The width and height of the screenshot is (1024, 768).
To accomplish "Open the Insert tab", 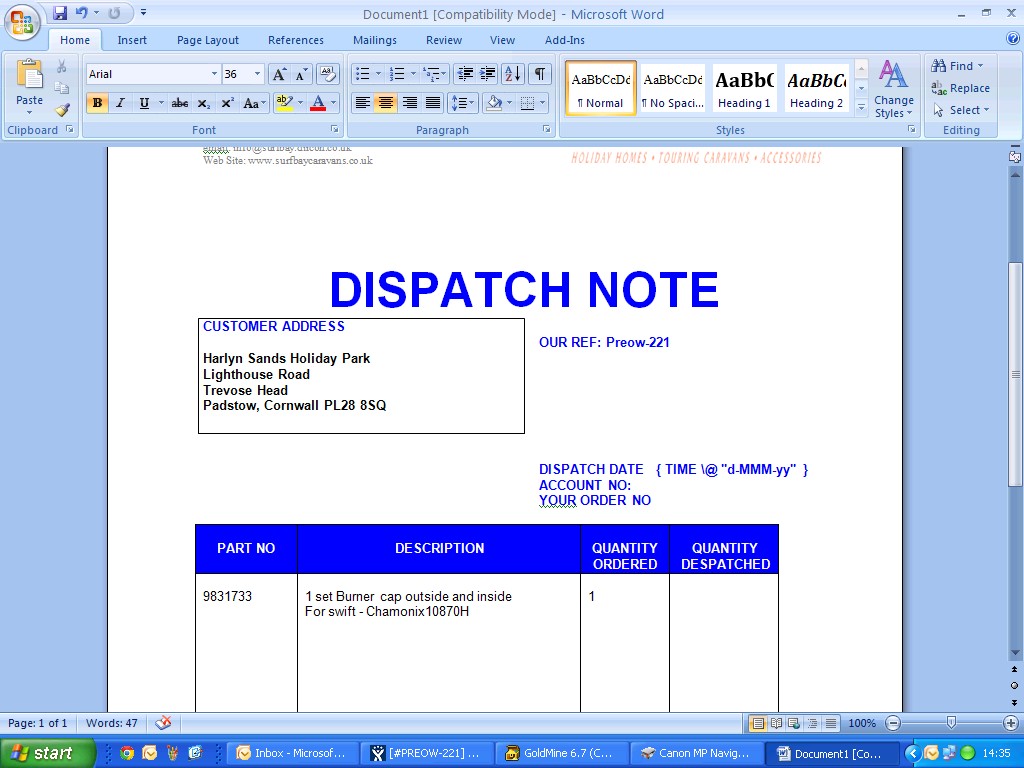I will tap(132, 40).
